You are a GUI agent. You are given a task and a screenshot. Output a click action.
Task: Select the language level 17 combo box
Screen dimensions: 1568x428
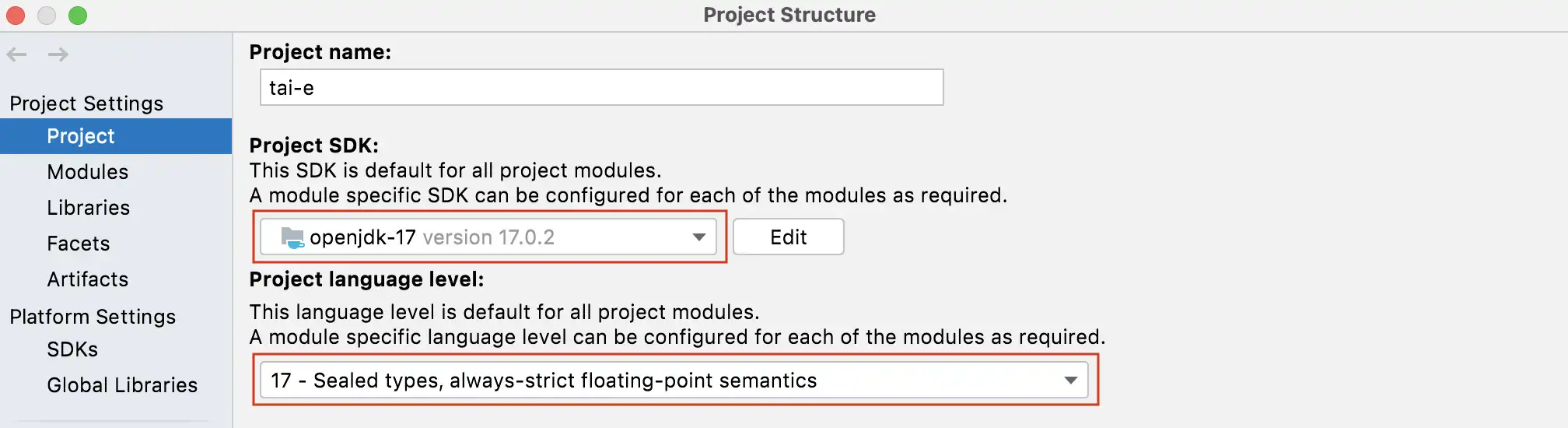661,381
